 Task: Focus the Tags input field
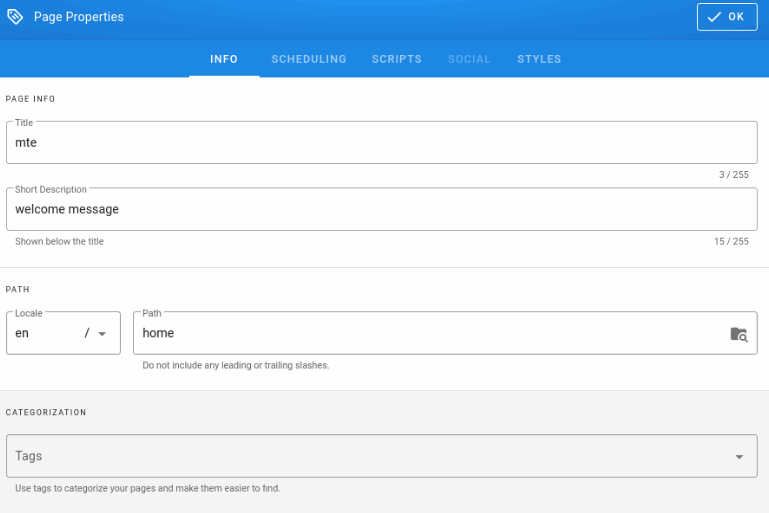(370, 456)
